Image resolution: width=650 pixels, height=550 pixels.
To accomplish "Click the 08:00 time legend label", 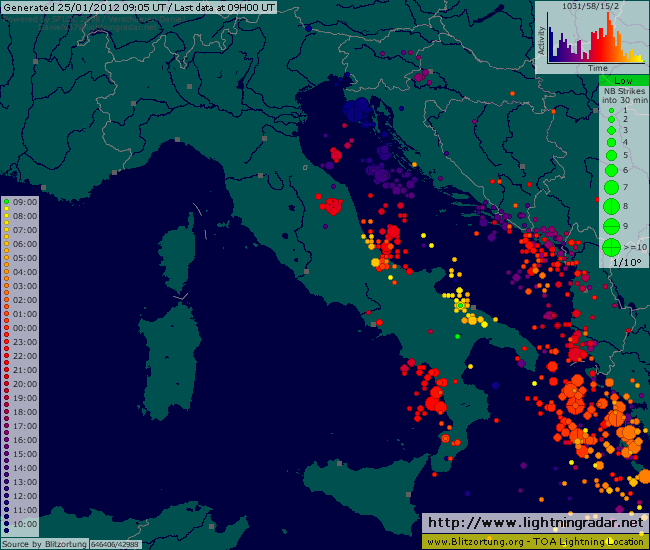I will click(25, 216).
